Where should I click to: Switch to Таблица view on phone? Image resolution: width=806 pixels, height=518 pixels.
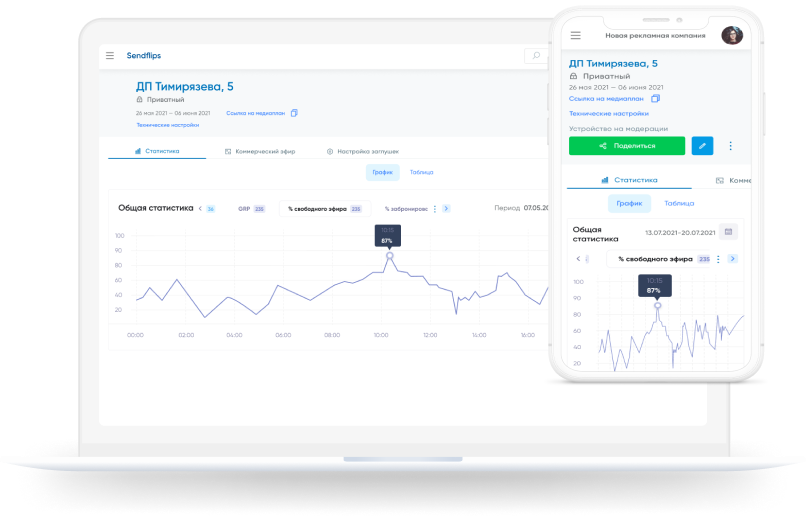tap(679, 203)
